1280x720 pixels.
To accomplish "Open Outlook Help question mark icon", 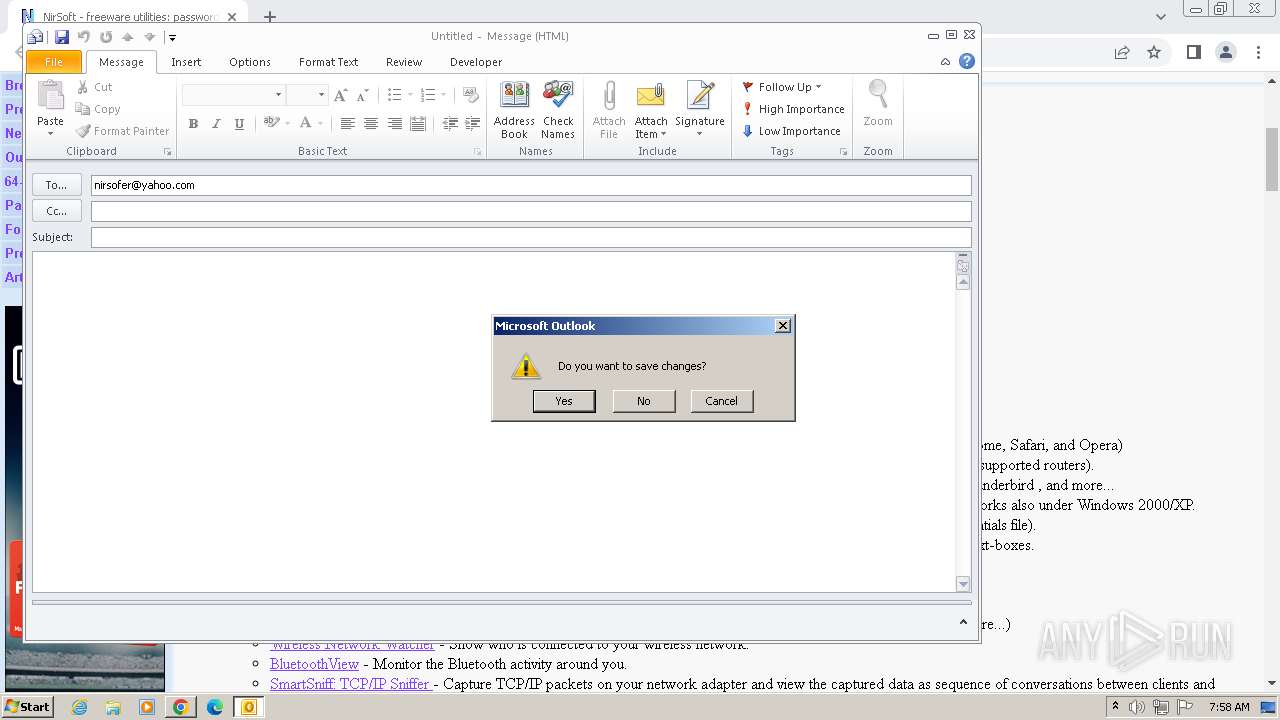I will click(967, 61).
